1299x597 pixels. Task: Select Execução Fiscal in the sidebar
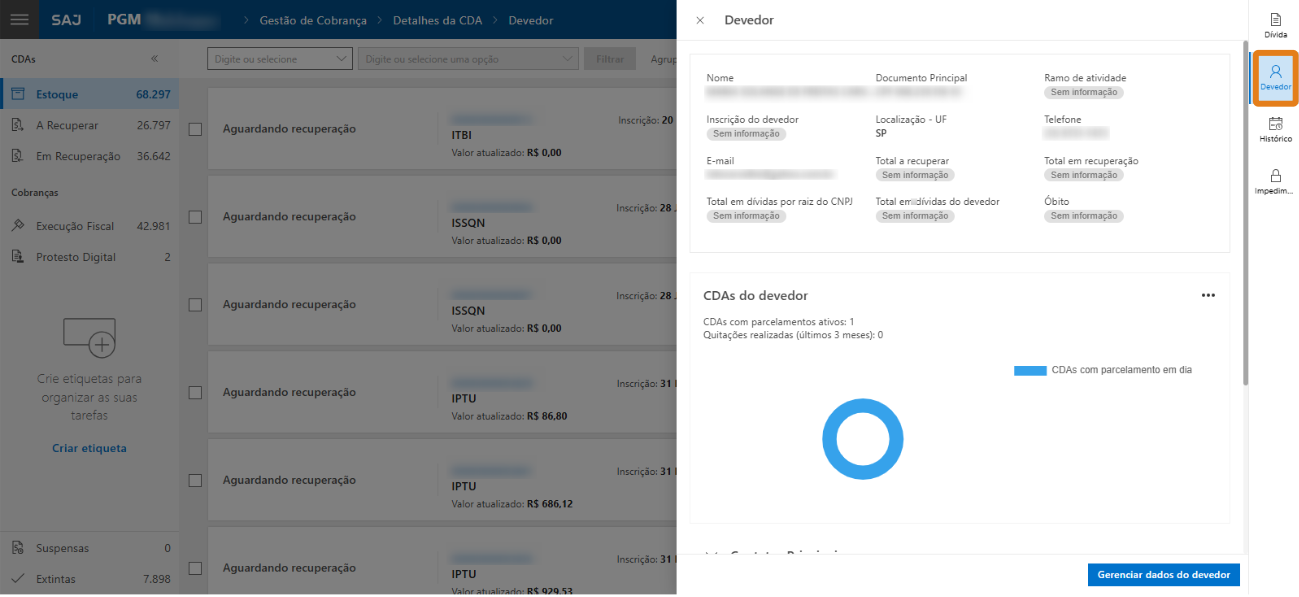[x=75, y=226]
